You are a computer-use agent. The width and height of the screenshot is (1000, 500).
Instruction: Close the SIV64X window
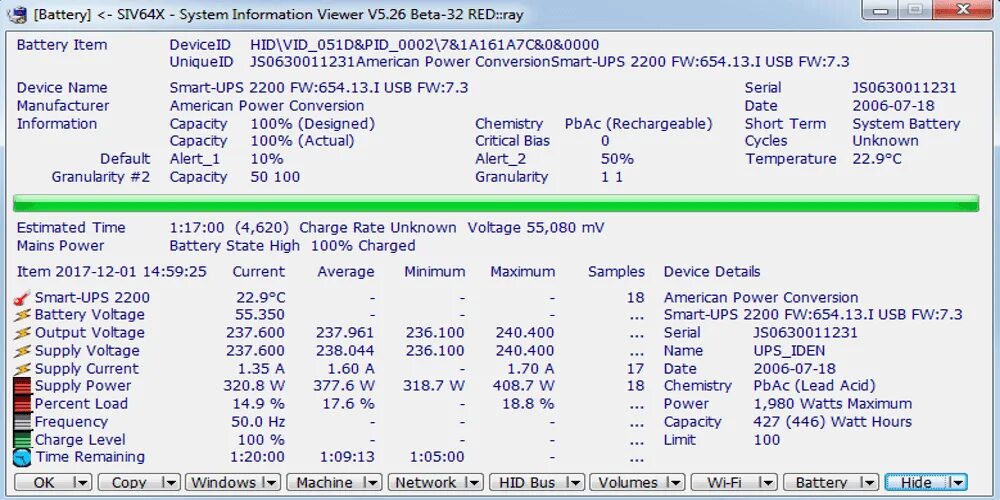(x=964, y=9)
